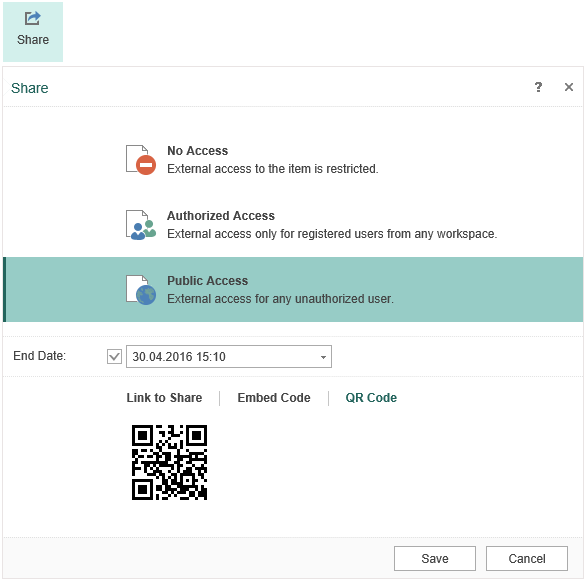Screen dimensions: 586x581
Task: Click the Share toolbar button
Action: [x=33, y=32]
